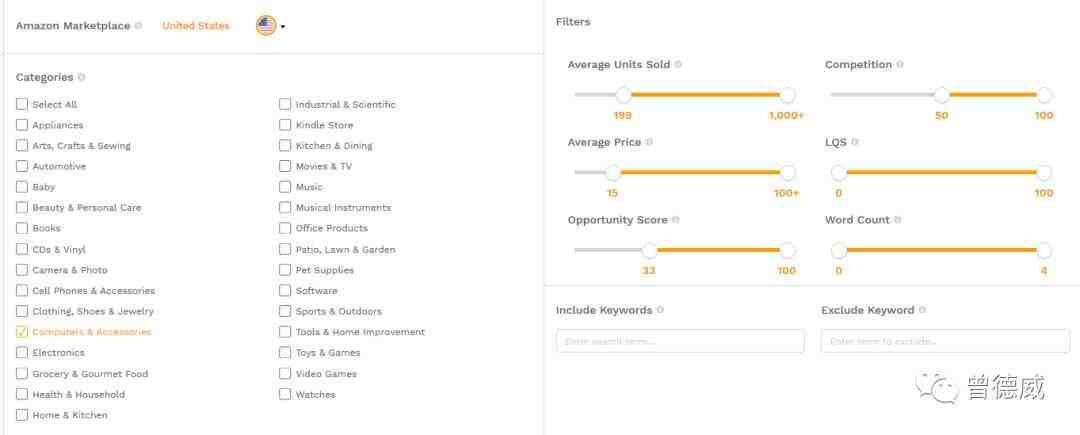Image resolution: width=1080 pixels, height=435 pixels.
Task: Click the Competition slider's left handle at 50
Action: [942, 95]
